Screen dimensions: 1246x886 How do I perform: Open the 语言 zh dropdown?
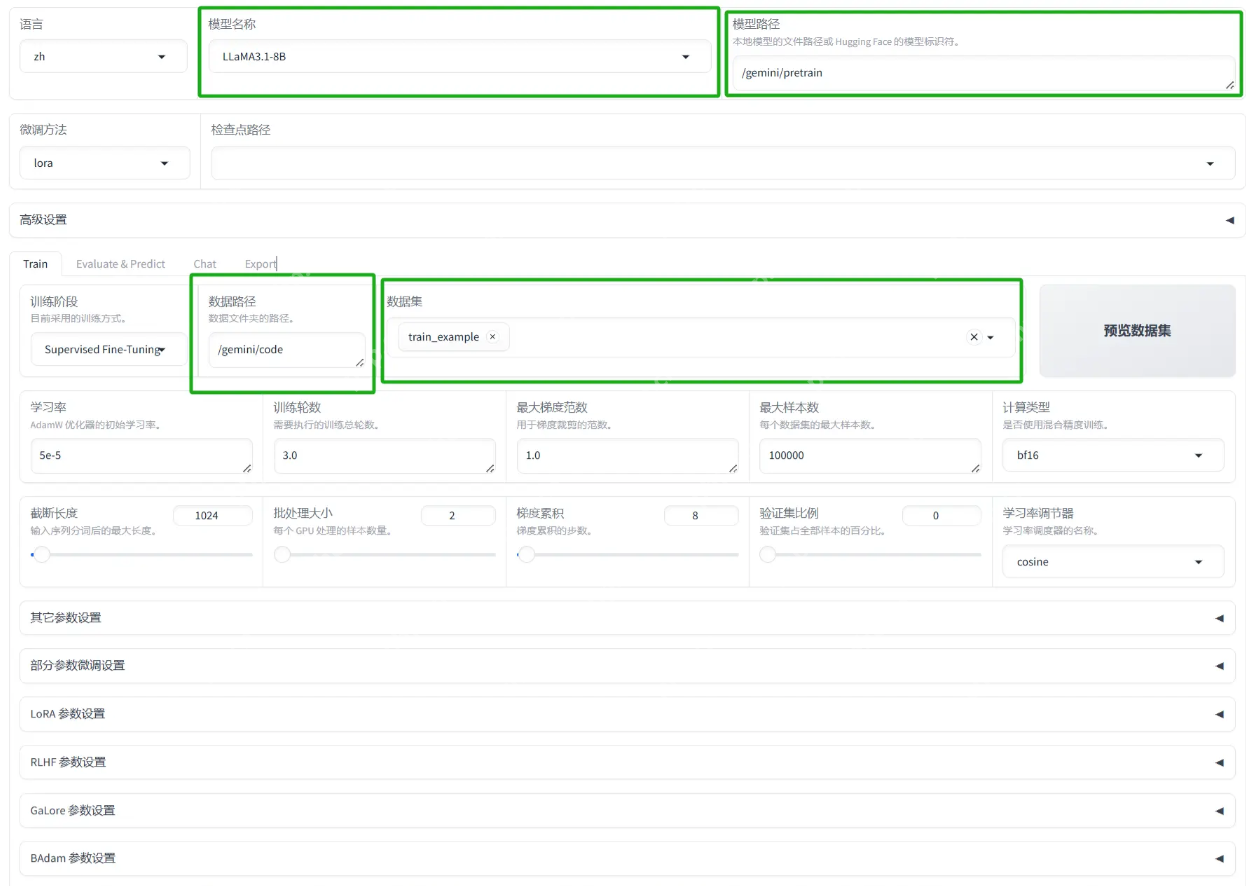103,57
